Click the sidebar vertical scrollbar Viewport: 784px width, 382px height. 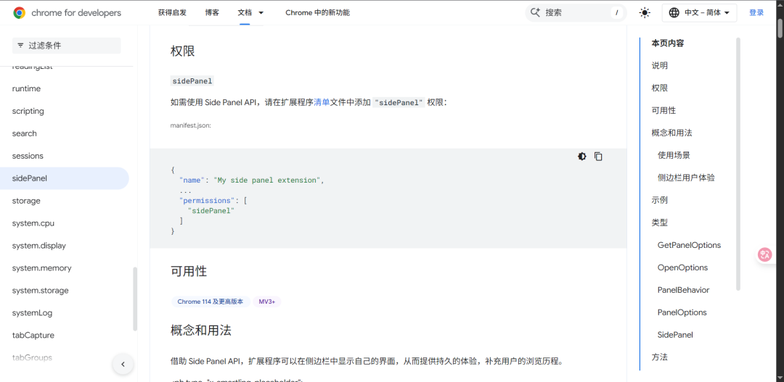pos(135,298)
